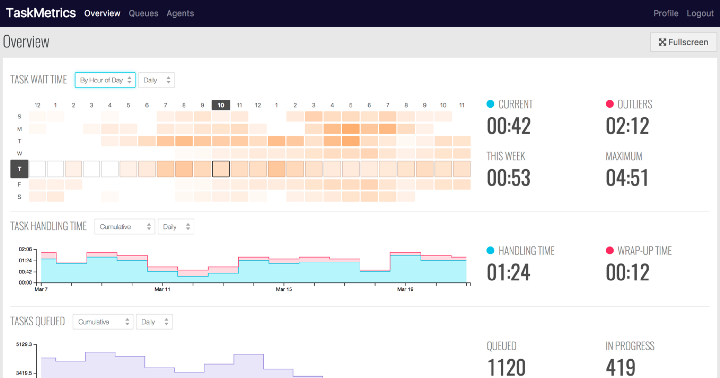Click the W day label in heatmap

click(x=19, y=153)
